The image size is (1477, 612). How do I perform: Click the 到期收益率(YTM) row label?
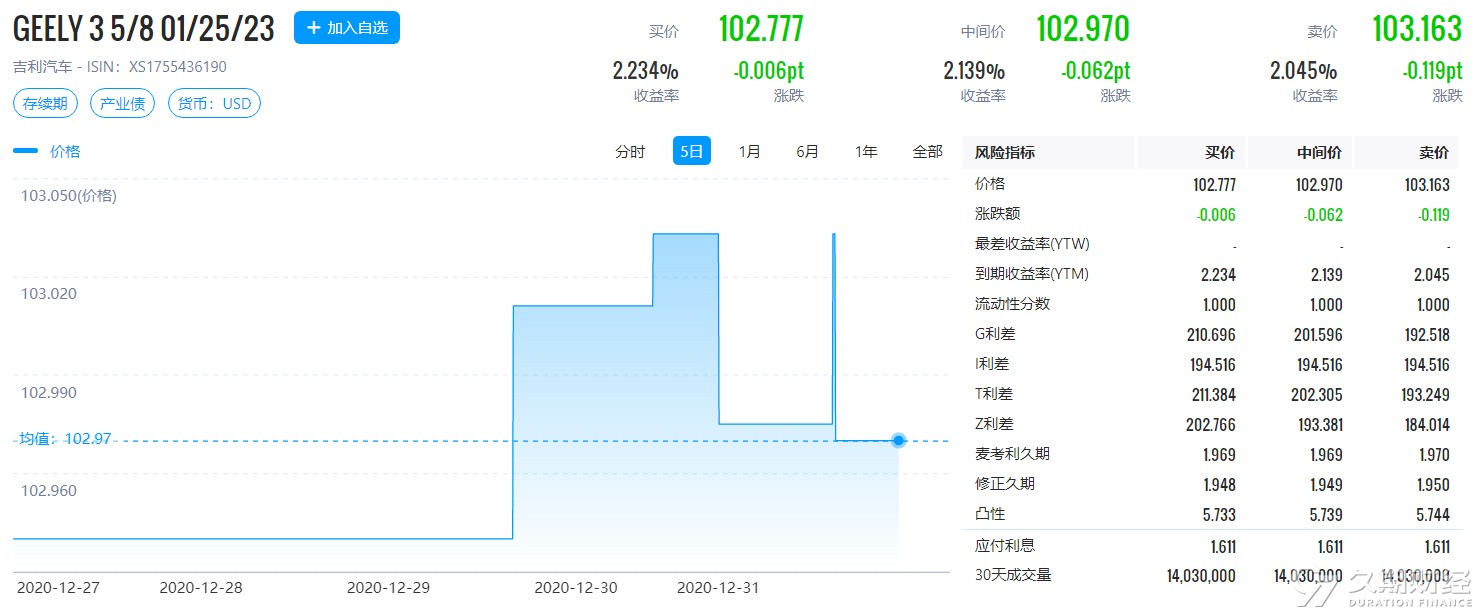(x=1032, y=274)
